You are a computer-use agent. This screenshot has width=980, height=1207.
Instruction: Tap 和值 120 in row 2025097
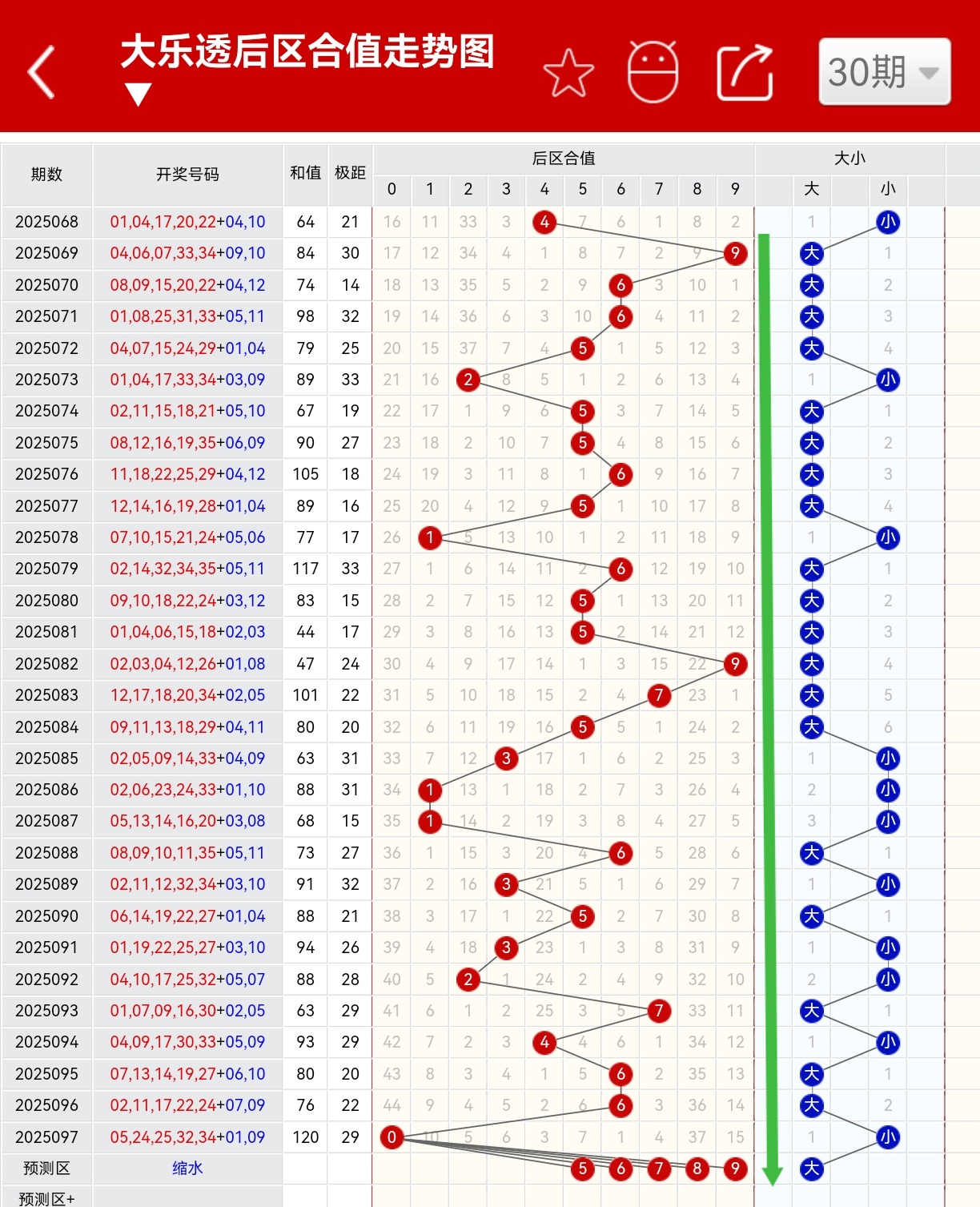tap(305, 1137)
